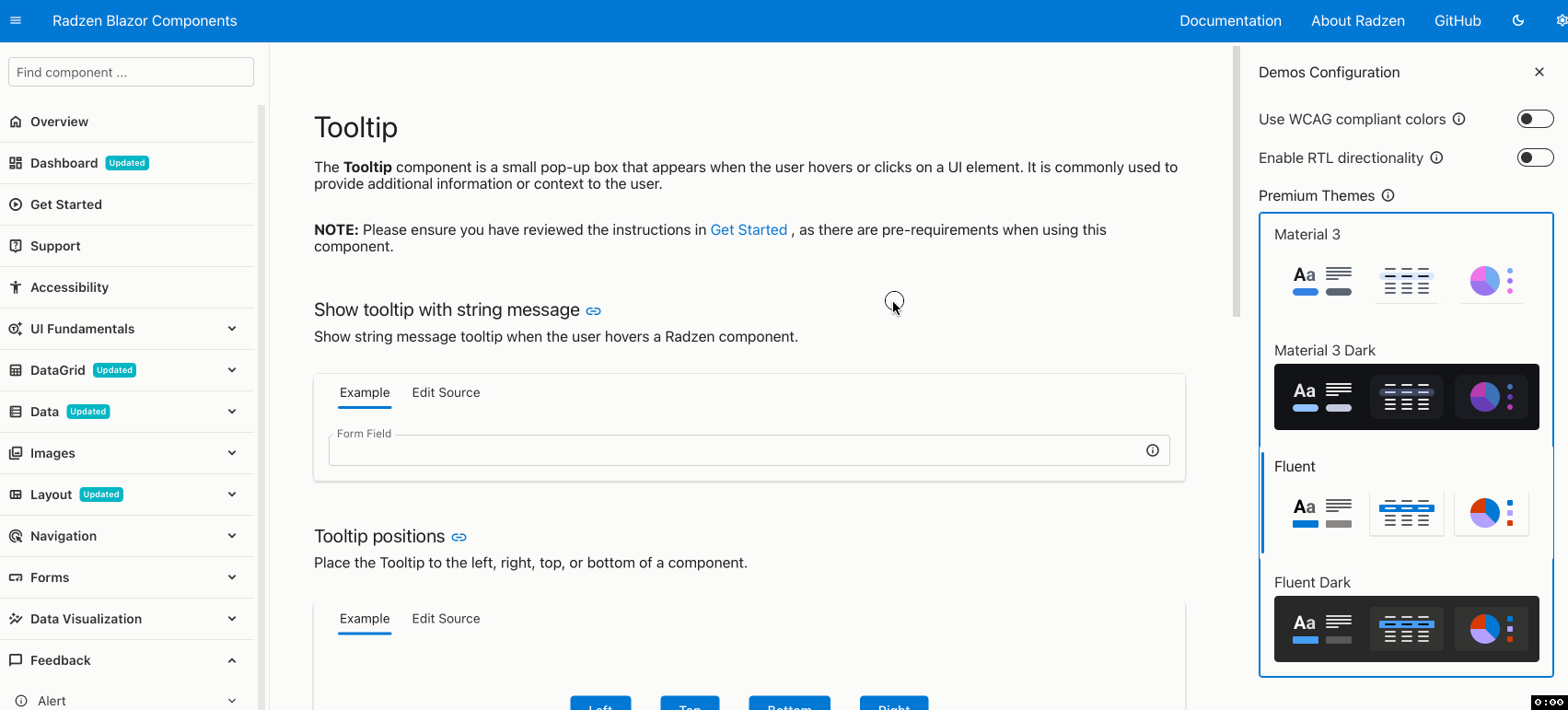Screen dimensions: 1568x710
Task: Click the Alert info icon
Action: [21, 701]
